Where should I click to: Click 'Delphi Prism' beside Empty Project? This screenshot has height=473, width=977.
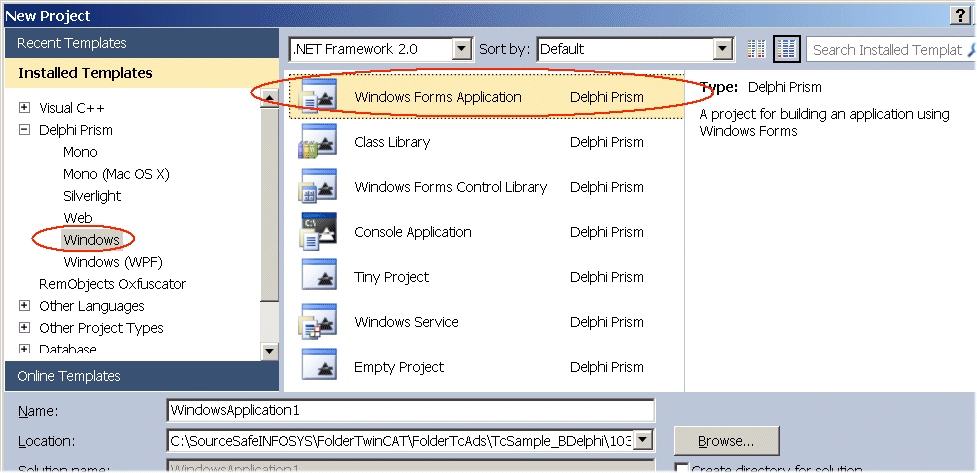[x=607, y=367]
